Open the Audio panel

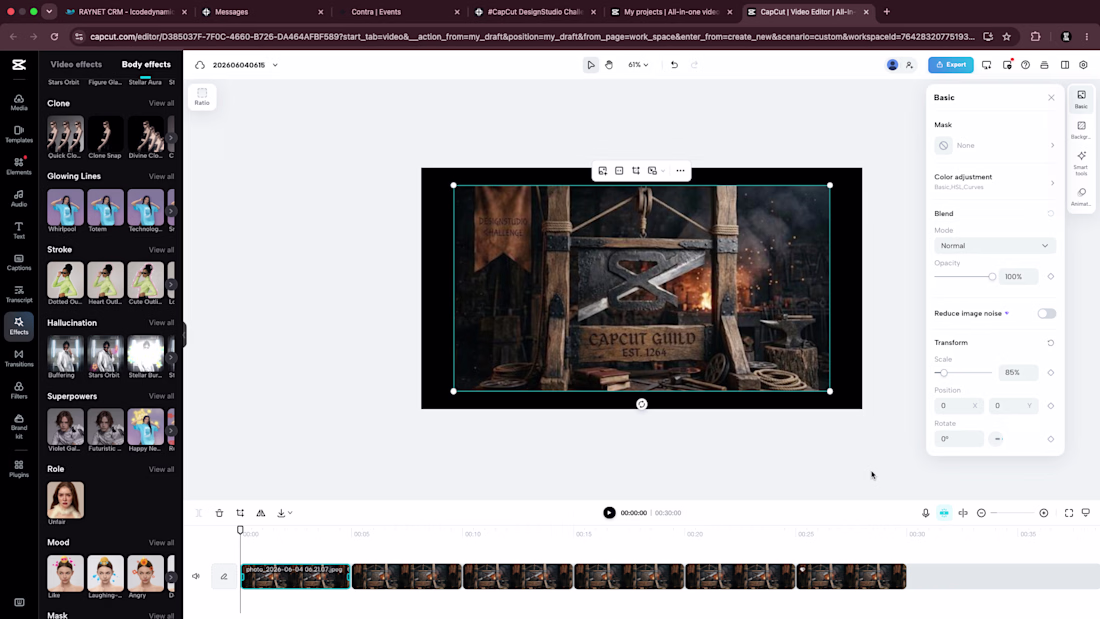click(x=19, y=199)
